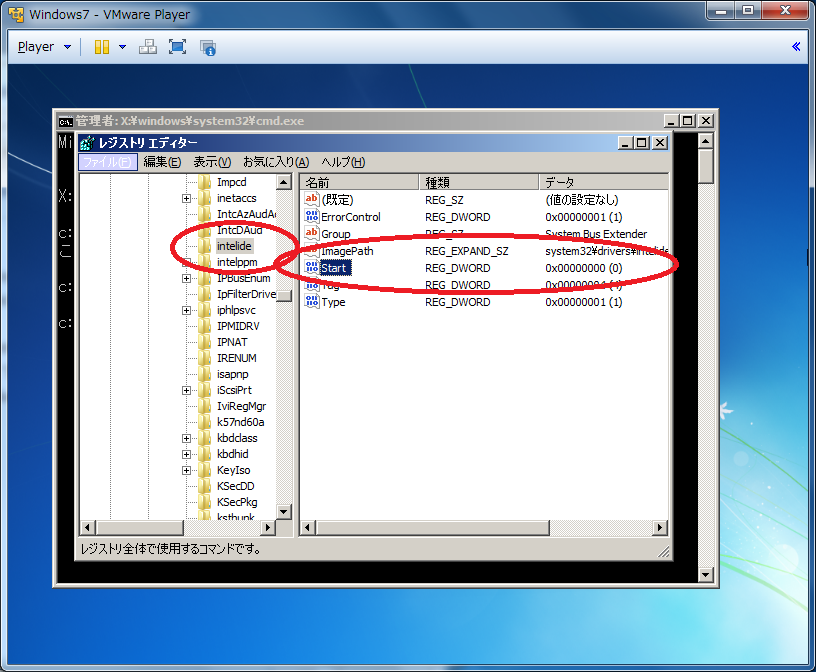The image size is (816, 672).
Task: Select the Impcd registry key
Action: click(232, 182)
